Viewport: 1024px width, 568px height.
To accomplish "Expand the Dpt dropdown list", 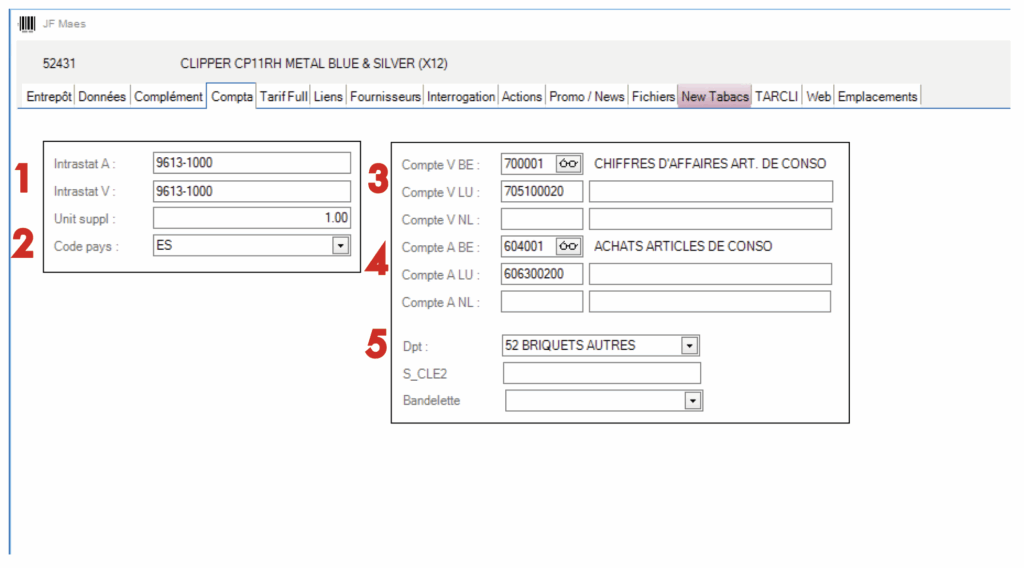I will [689, 346].
